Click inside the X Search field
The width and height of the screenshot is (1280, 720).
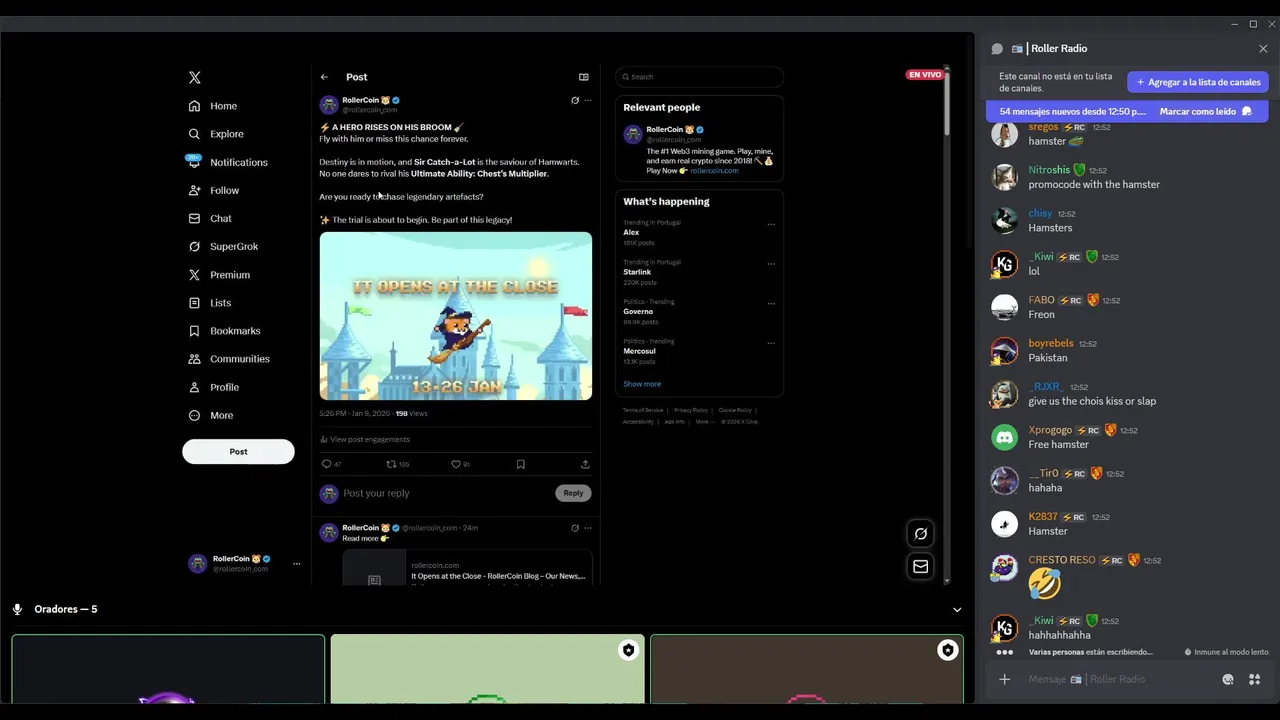coord(699,77)
